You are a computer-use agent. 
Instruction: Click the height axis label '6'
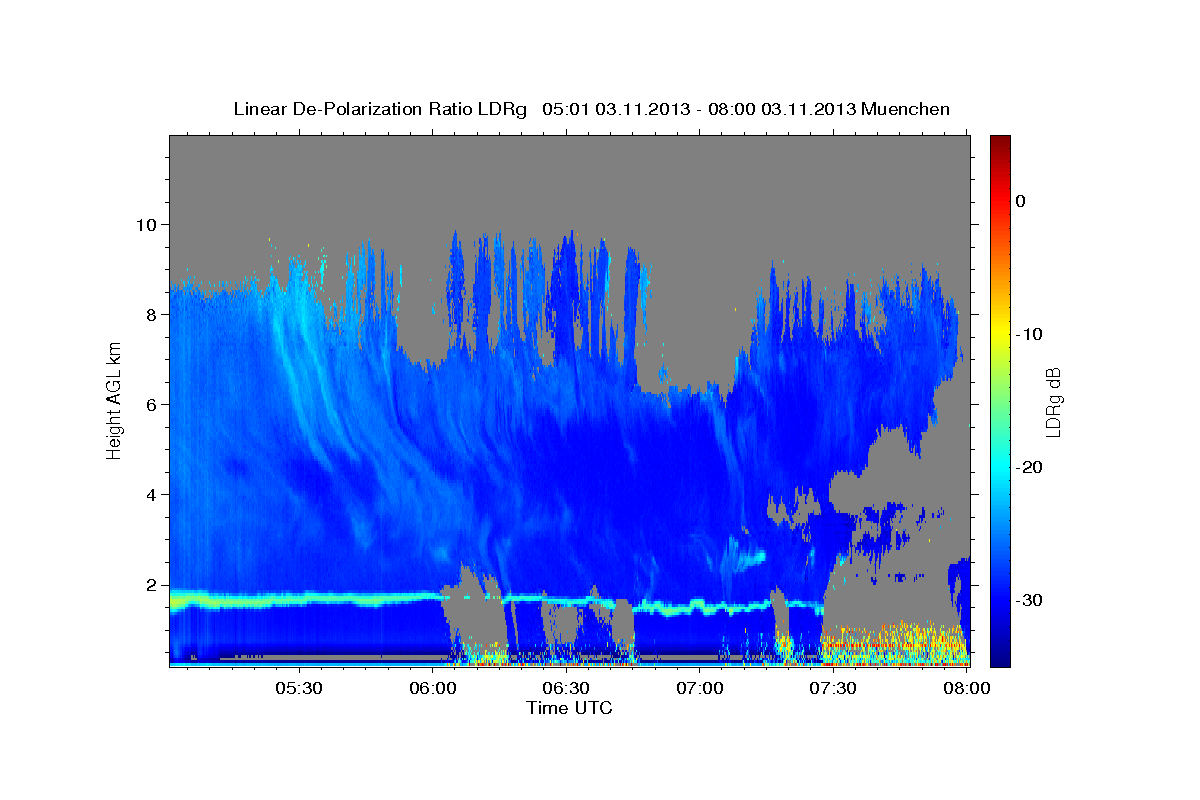[x=154, y=405]
